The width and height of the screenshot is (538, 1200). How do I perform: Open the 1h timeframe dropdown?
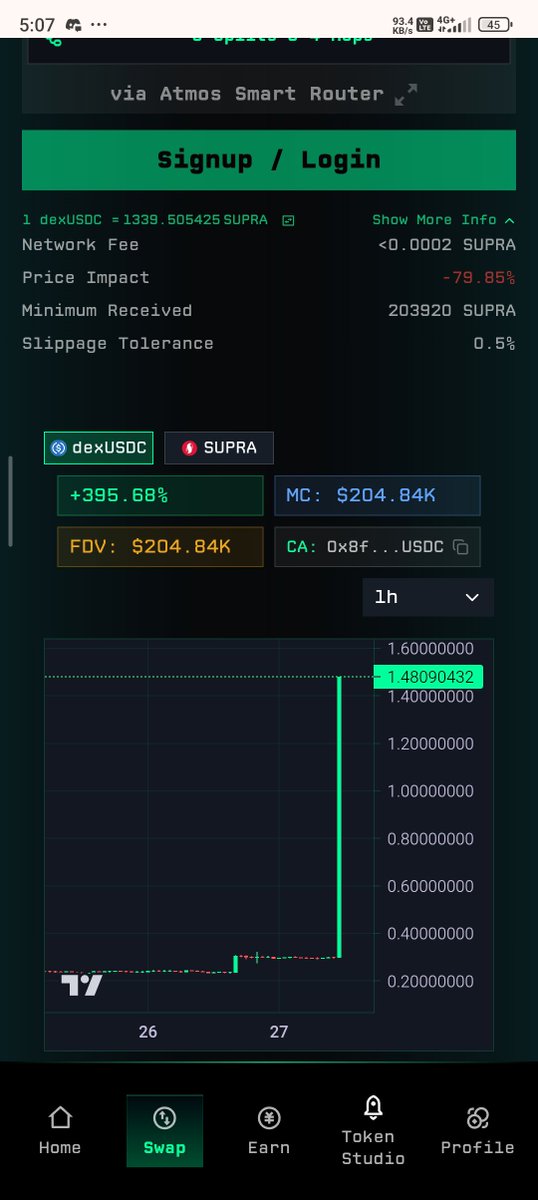pyautogui.click(x=428, y=597)
